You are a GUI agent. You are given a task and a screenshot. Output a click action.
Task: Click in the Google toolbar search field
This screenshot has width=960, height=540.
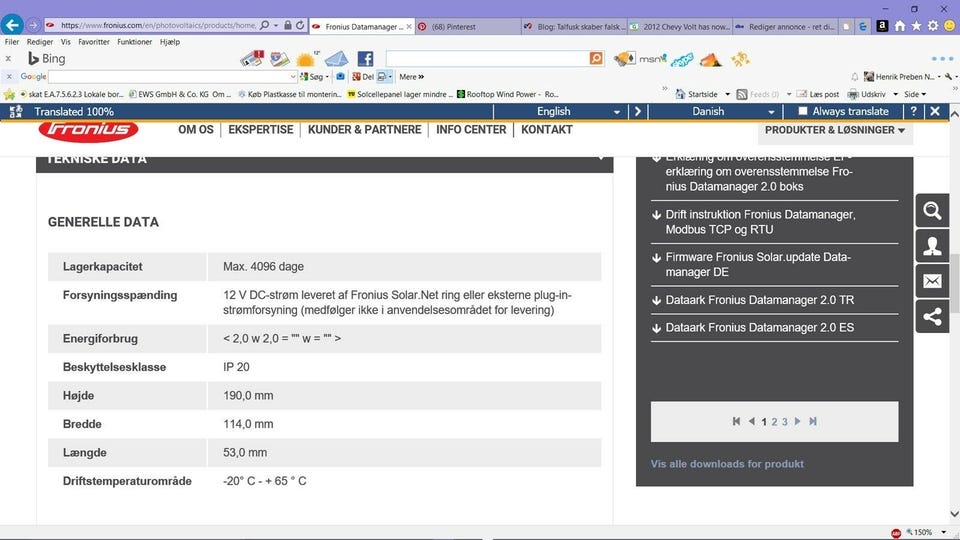168,77
